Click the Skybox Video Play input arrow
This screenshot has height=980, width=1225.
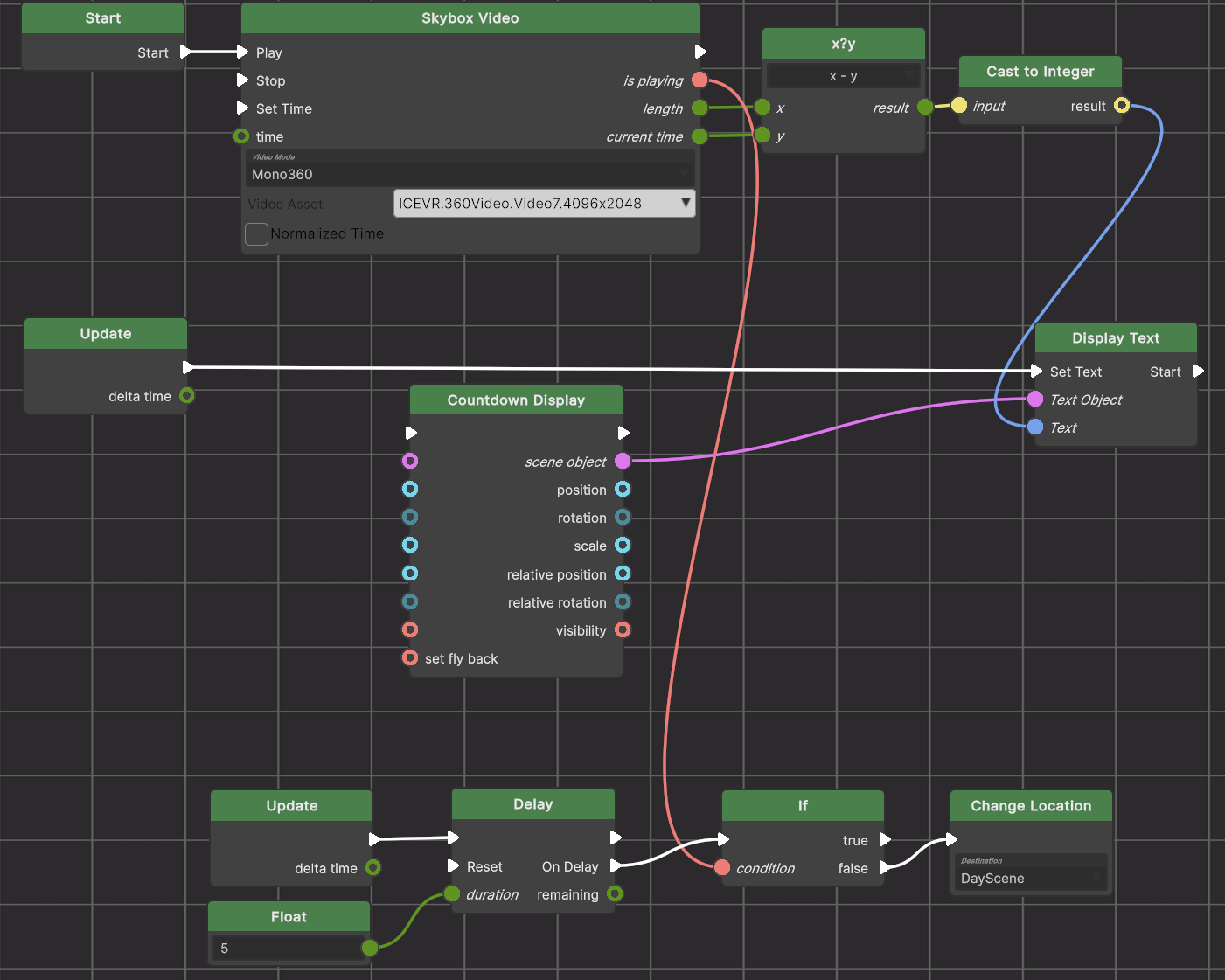[242, 52]
